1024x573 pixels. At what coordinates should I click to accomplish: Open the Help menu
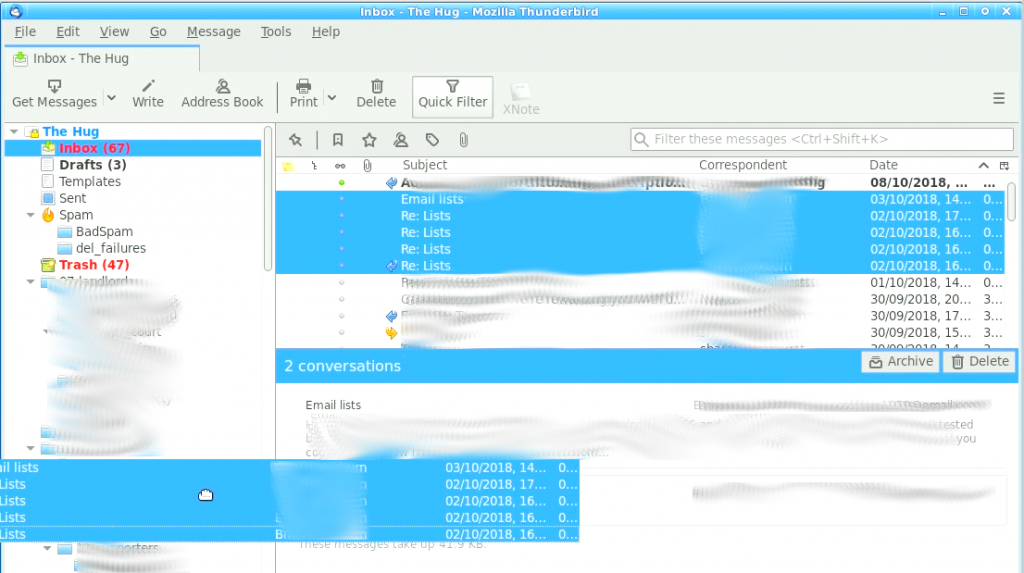pos(325,31)
